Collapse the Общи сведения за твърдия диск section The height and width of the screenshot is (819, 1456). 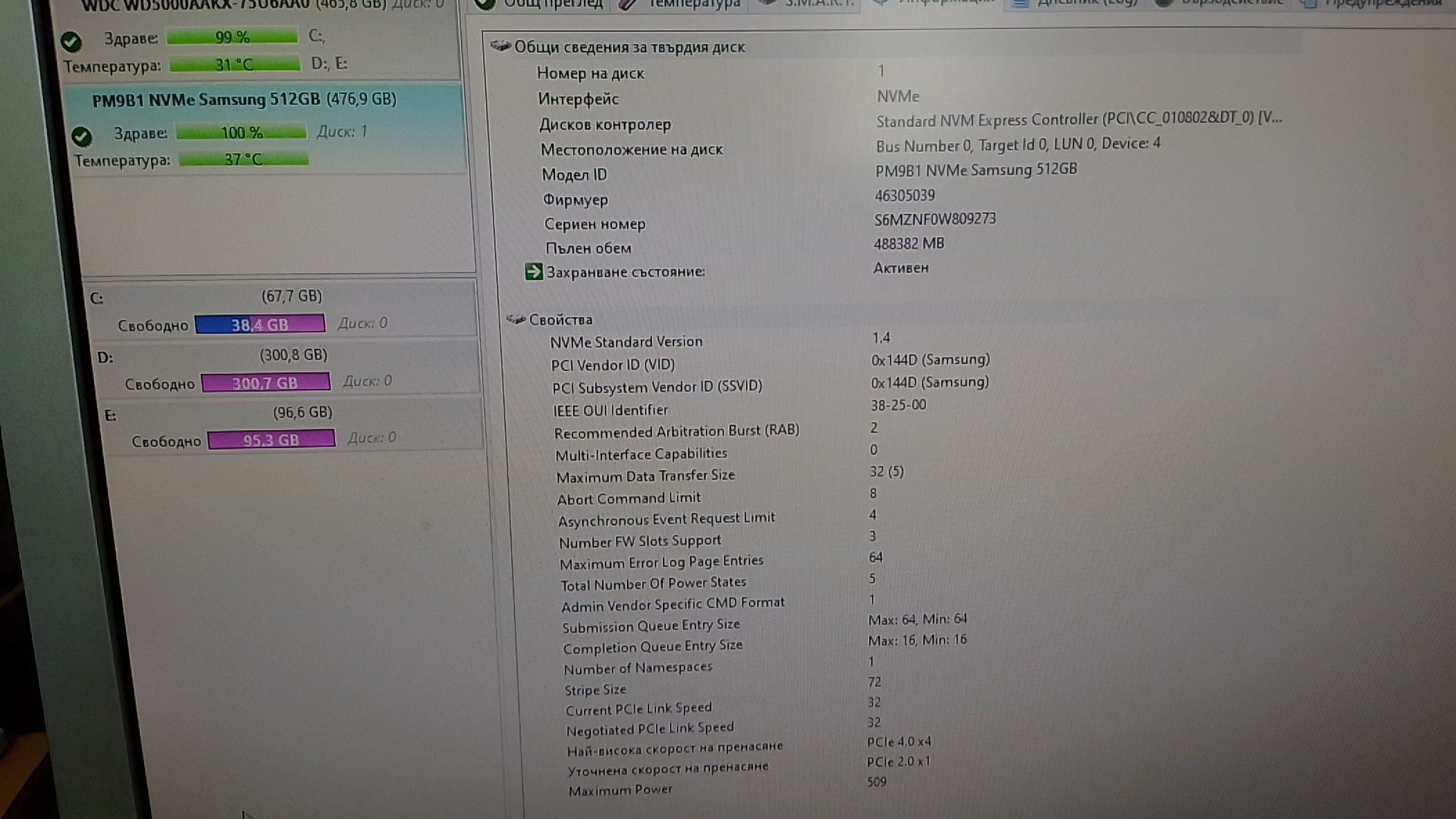[x=629, y=47]
